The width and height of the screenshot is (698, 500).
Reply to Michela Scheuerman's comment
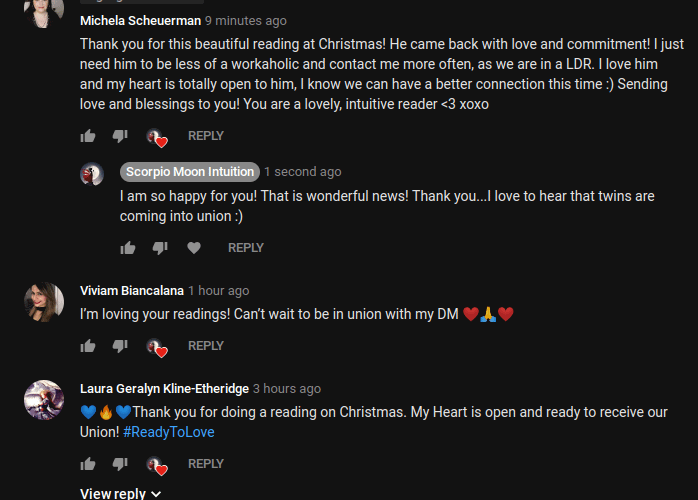tap(206, 136)
